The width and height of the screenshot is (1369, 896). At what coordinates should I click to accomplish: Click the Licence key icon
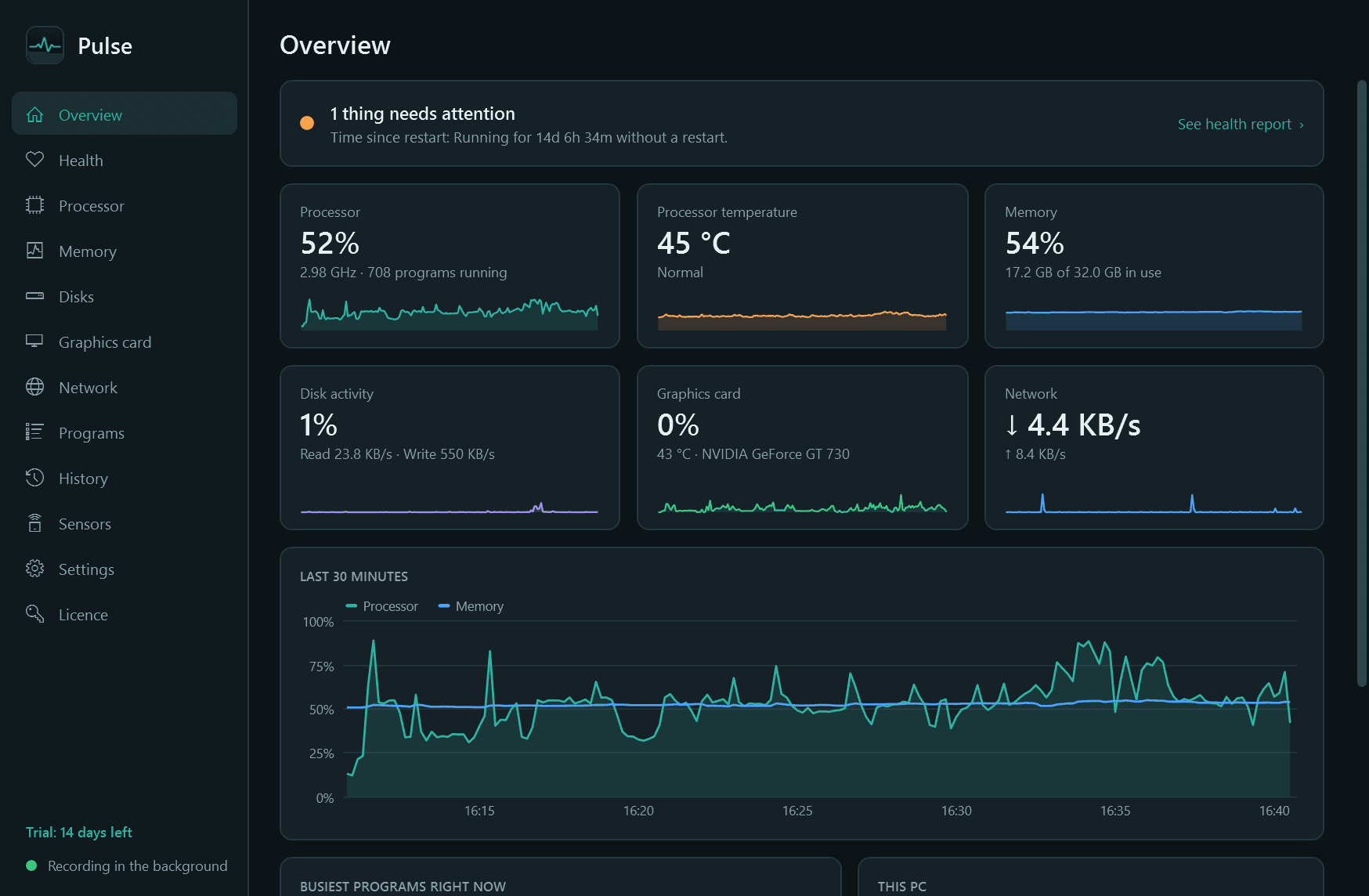[34, 614]
